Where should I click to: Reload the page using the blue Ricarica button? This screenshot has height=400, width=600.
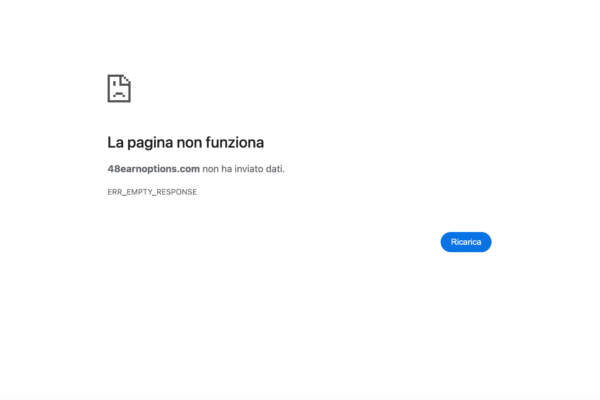point(466,242)
